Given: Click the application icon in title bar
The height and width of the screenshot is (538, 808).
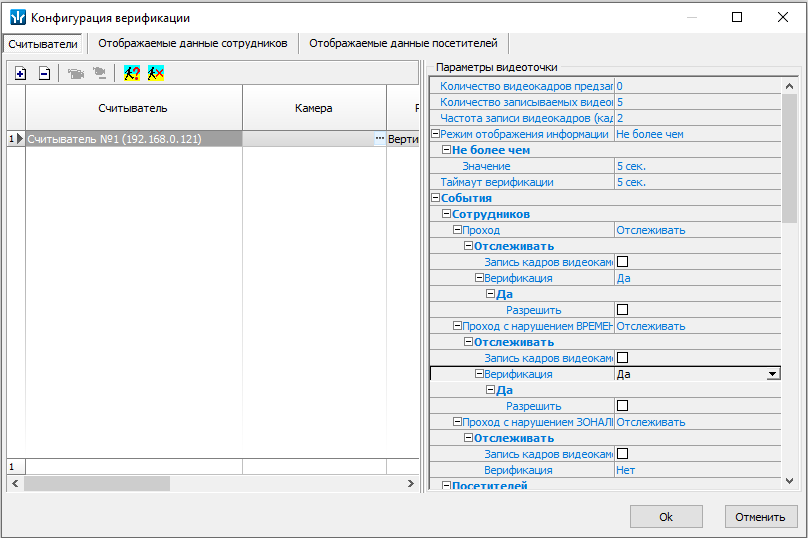Looking at the screenshot, I should click(x=17, y=18).
